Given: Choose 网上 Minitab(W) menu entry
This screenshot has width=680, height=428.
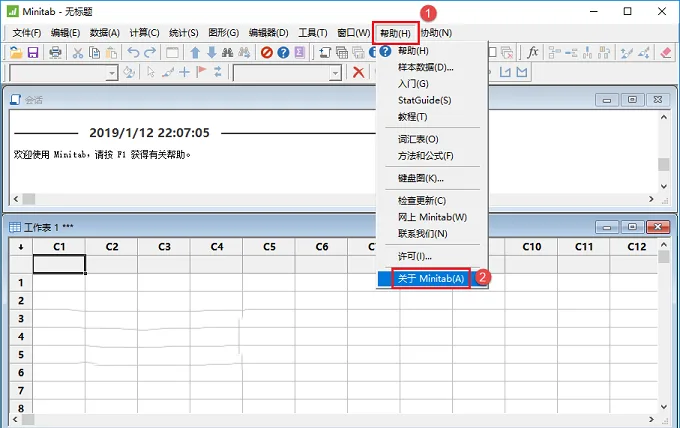Looking at the screenshot, I should click(432, 217).
